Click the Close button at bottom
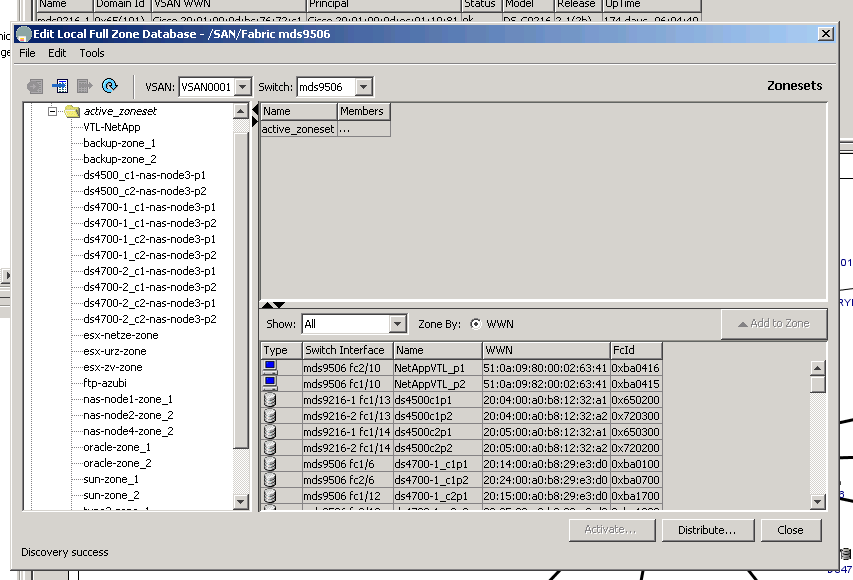The image size is (853, 580). tap(790, 530)
